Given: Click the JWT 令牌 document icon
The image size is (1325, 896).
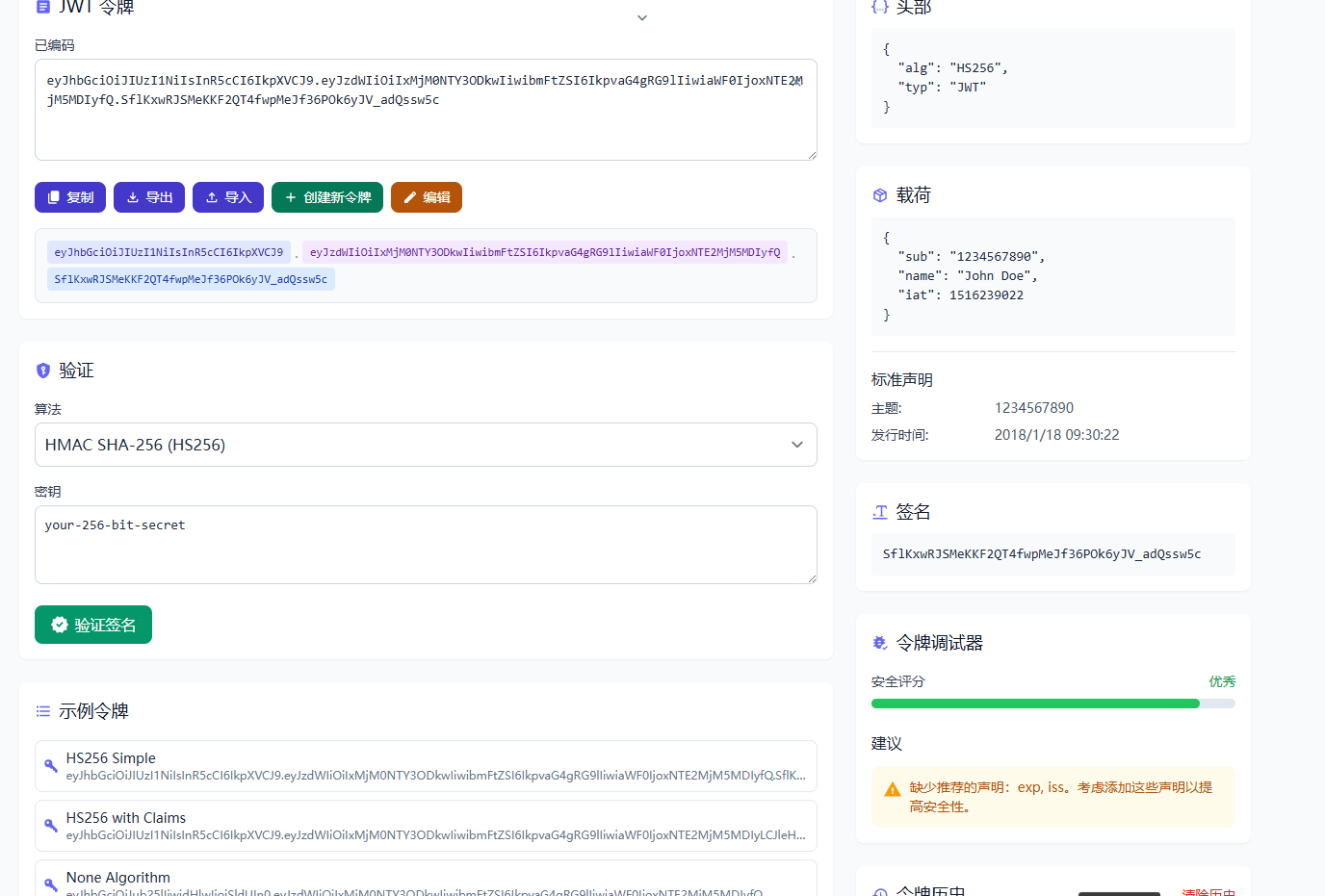Looking at the screenshot, I should coord(42,7).
